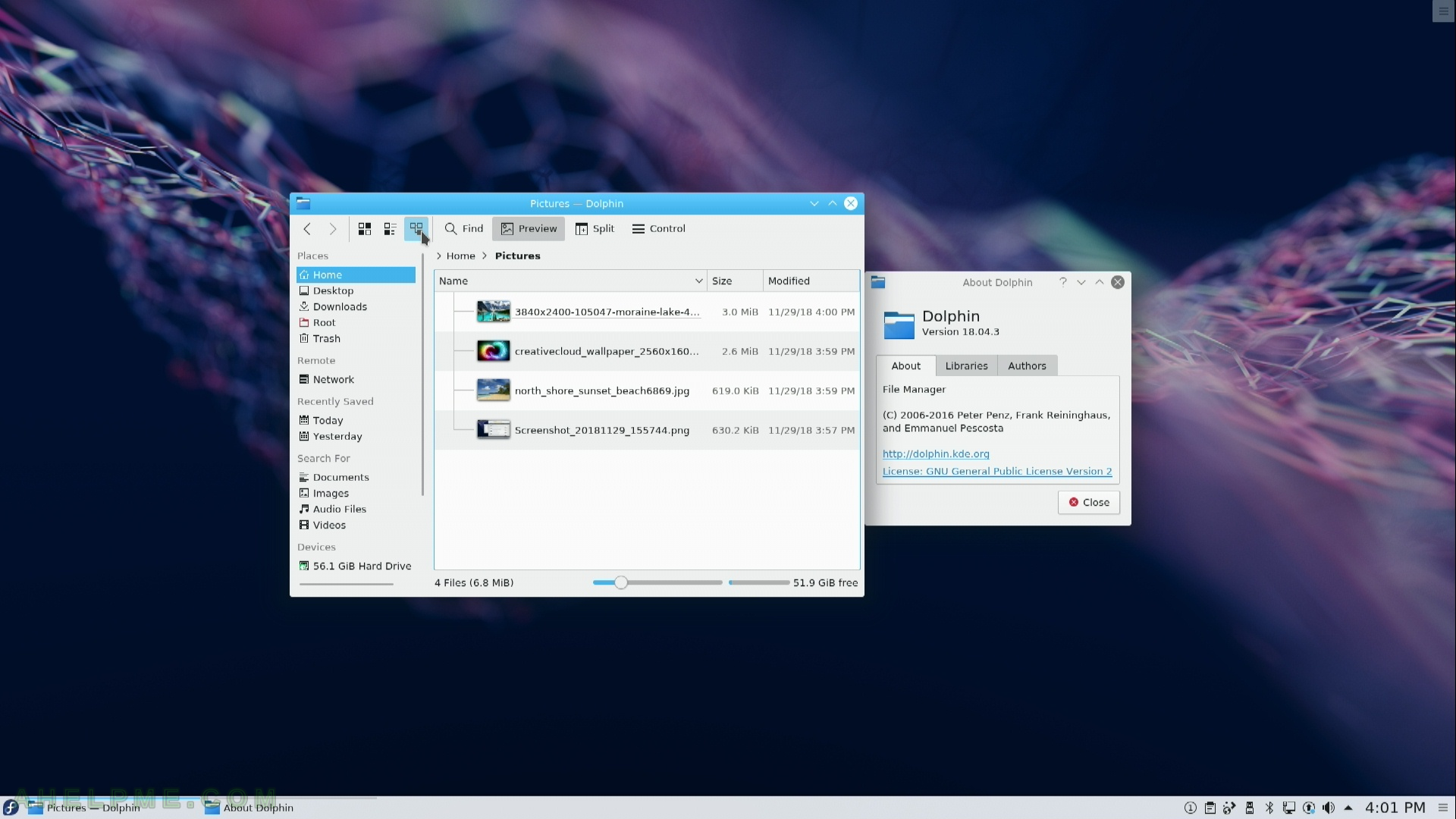Show files saved Yesterday
1456x819 pixels.
[x=356, y=436]
